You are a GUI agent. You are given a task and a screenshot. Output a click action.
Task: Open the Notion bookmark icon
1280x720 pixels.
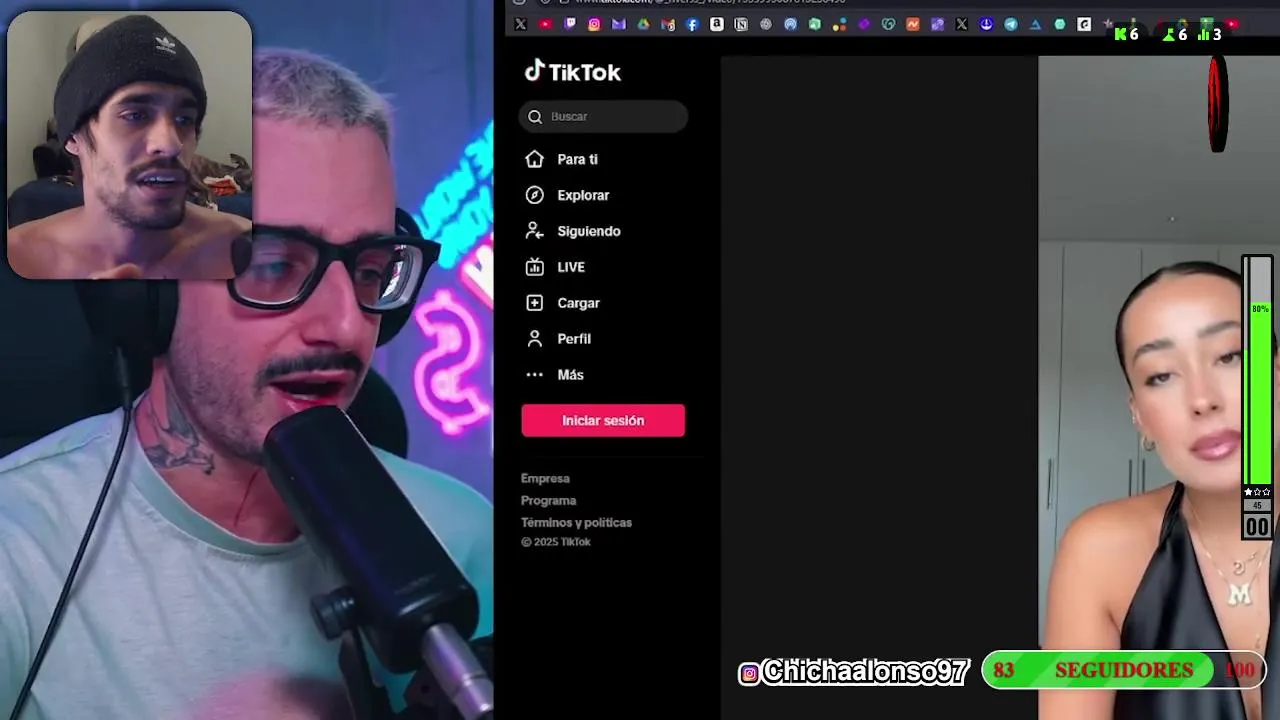point(741,24)
